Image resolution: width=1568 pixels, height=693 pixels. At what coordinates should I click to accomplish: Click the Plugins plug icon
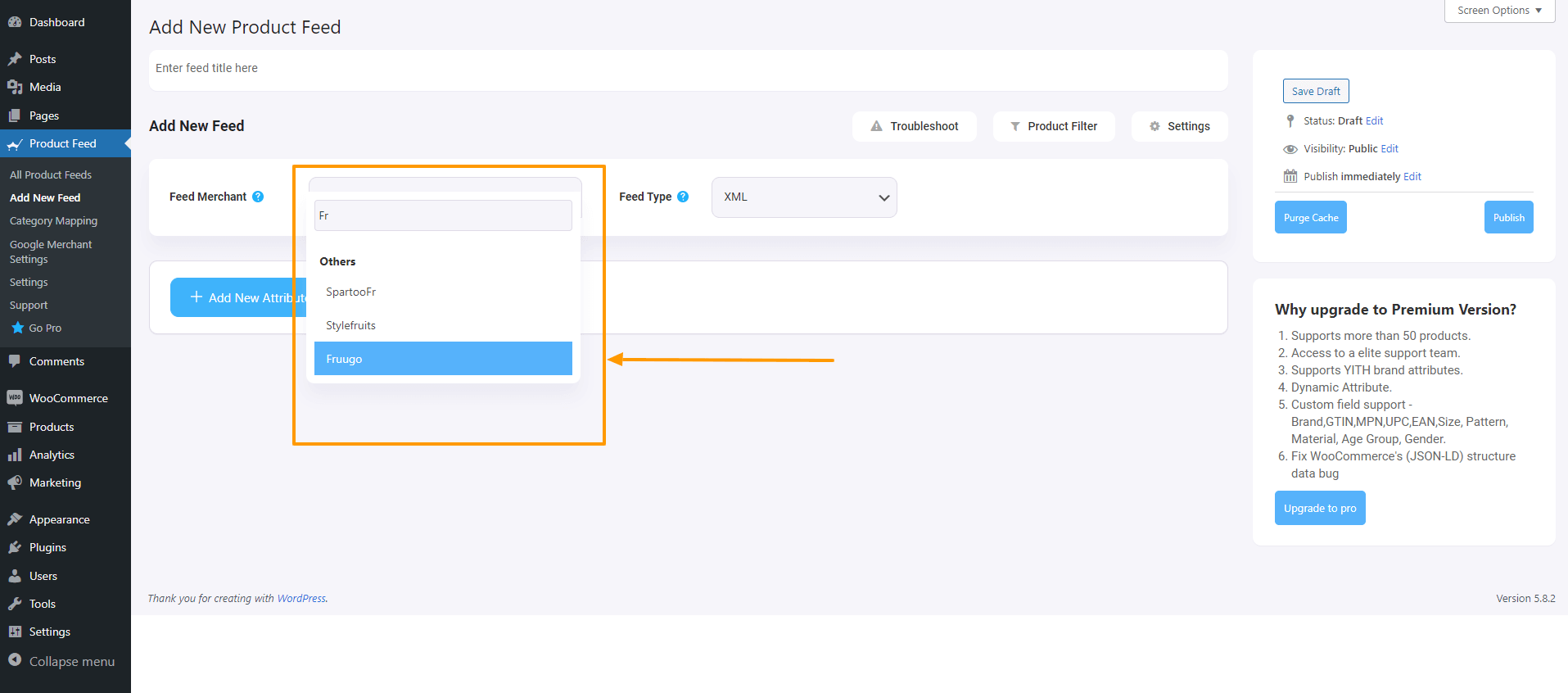(x=15, y=547)
